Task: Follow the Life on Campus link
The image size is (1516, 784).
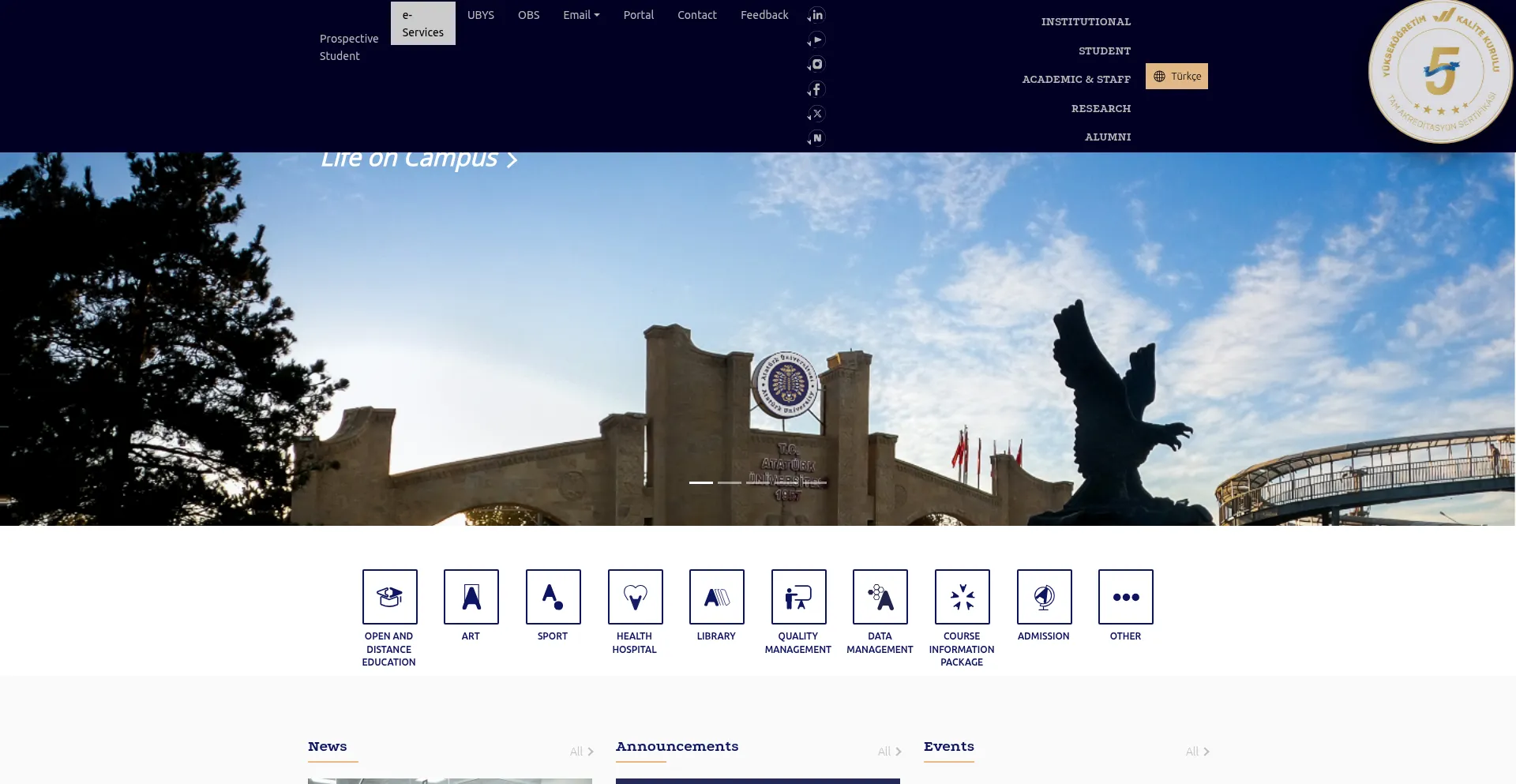Action: coord(418,159)
